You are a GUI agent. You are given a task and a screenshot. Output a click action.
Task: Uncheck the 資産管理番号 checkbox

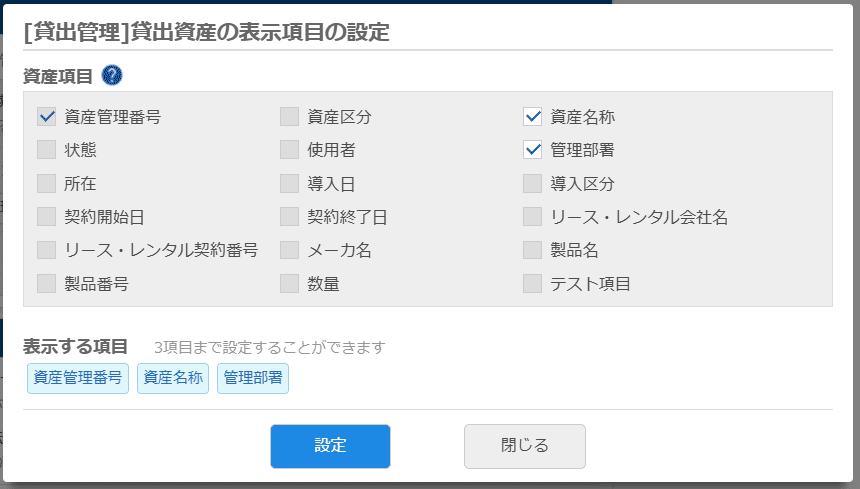(47, 116)
